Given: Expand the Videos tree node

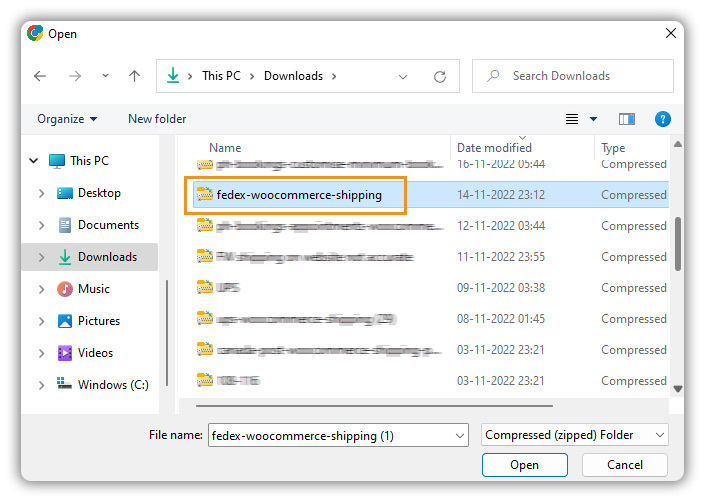Looking at the screenshot, I should click(41, 353).
